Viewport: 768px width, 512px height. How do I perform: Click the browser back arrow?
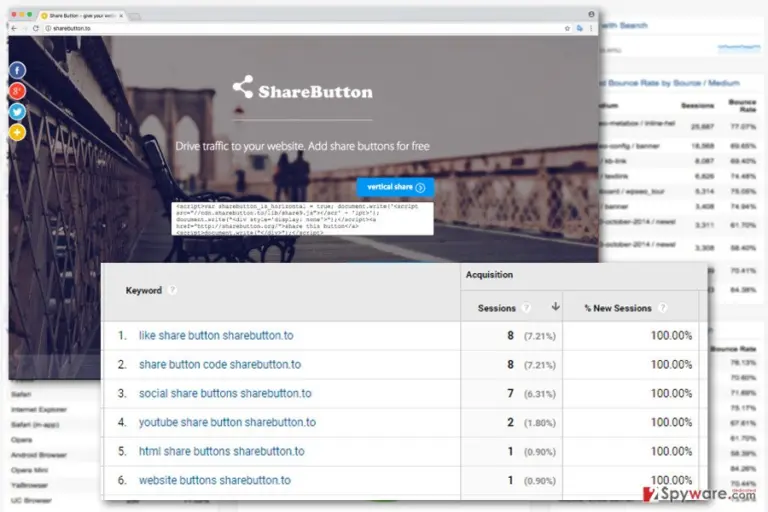[x=14, y=28]
